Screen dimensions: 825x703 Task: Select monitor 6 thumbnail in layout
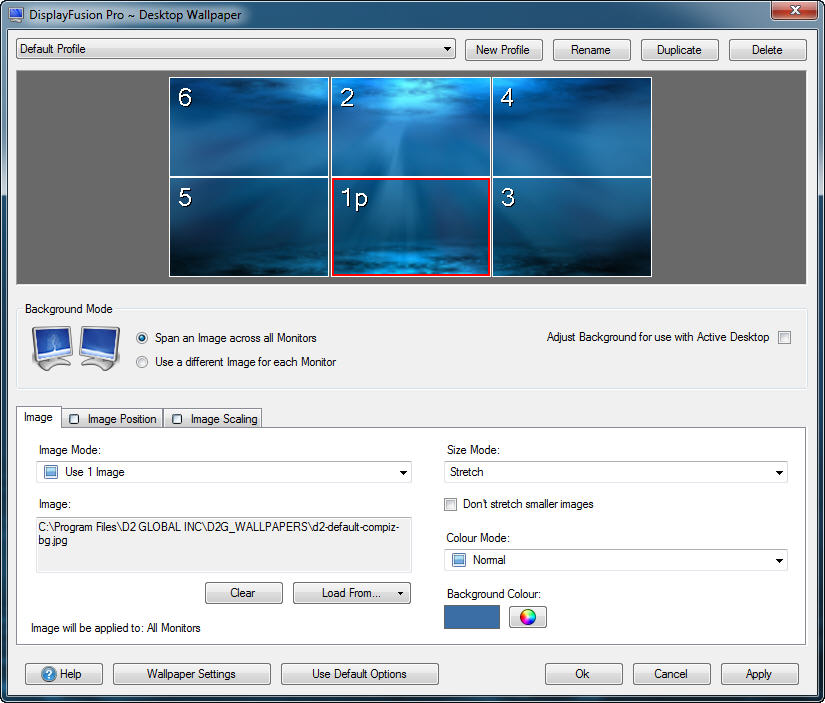pos(249,127)
